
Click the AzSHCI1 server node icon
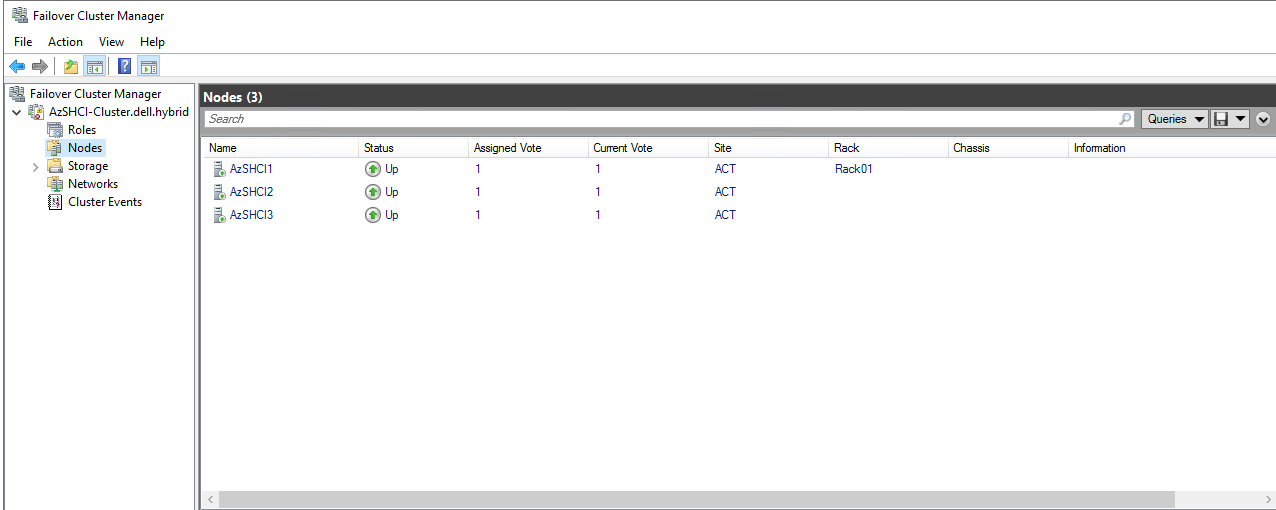click(219, 169)
